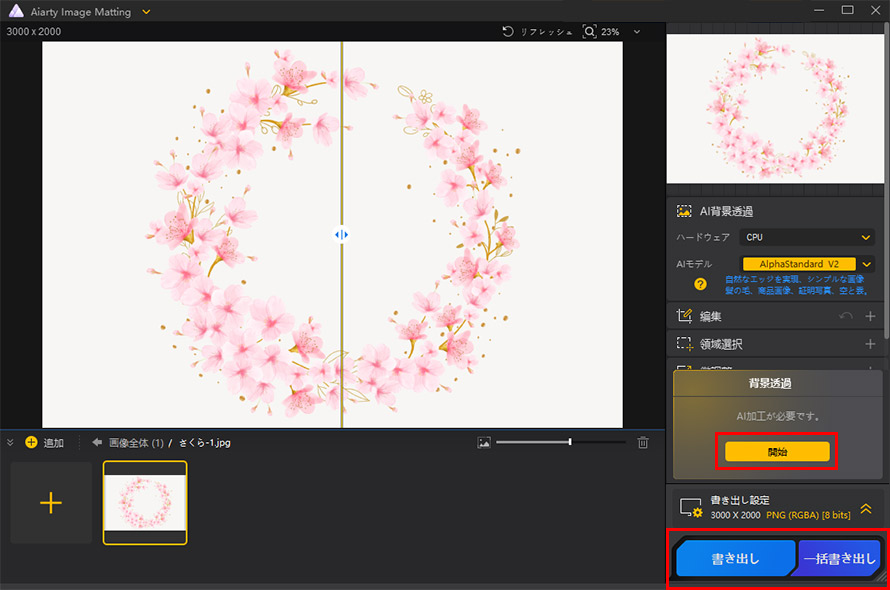Open the 23% zoom level dropdown
The height and width of the screenshot is (590, 890).
pos(637,32)
